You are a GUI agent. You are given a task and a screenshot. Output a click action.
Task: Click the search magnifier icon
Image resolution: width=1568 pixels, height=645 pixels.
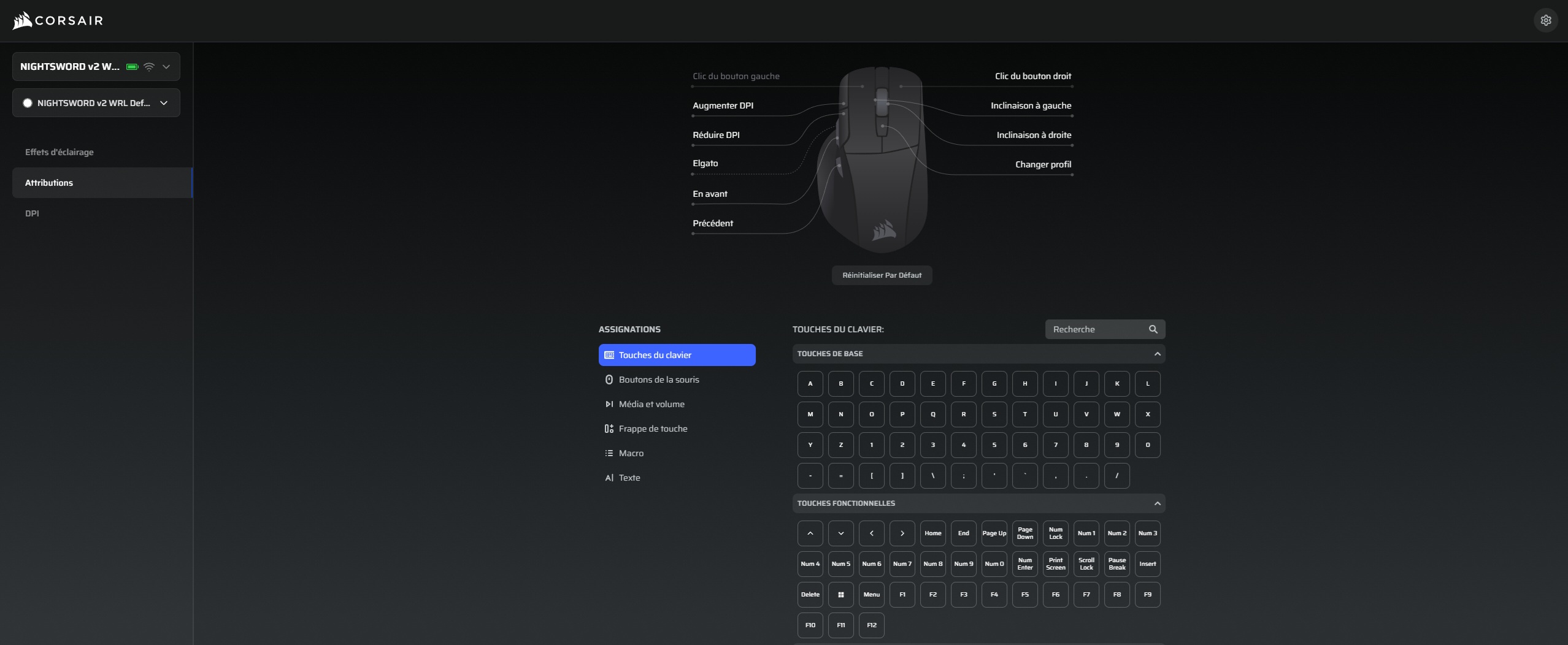(x=1153, y=329)
